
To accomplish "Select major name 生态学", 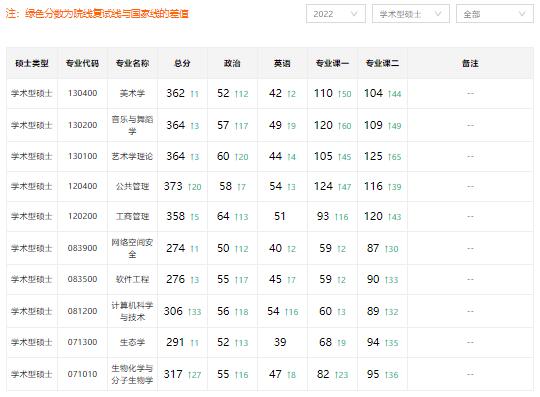I will coord(132,342).
